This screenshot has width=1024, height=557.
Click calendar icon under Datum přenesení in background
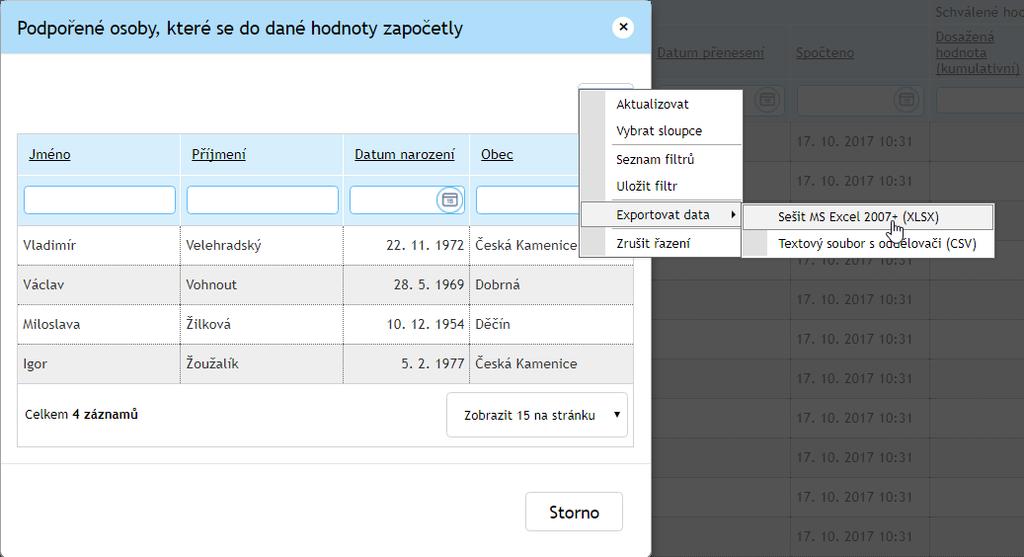767,100
